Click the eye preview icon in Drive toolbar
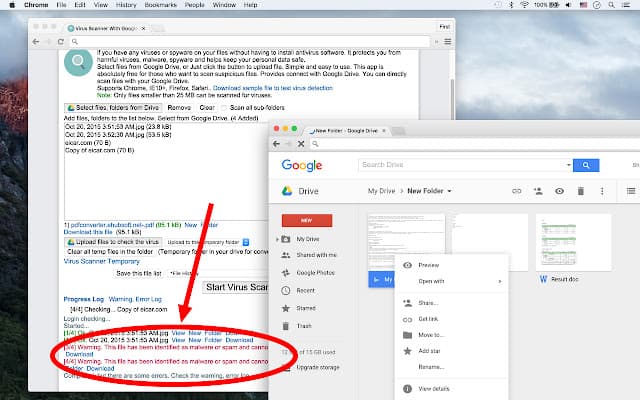 point(559,191)
